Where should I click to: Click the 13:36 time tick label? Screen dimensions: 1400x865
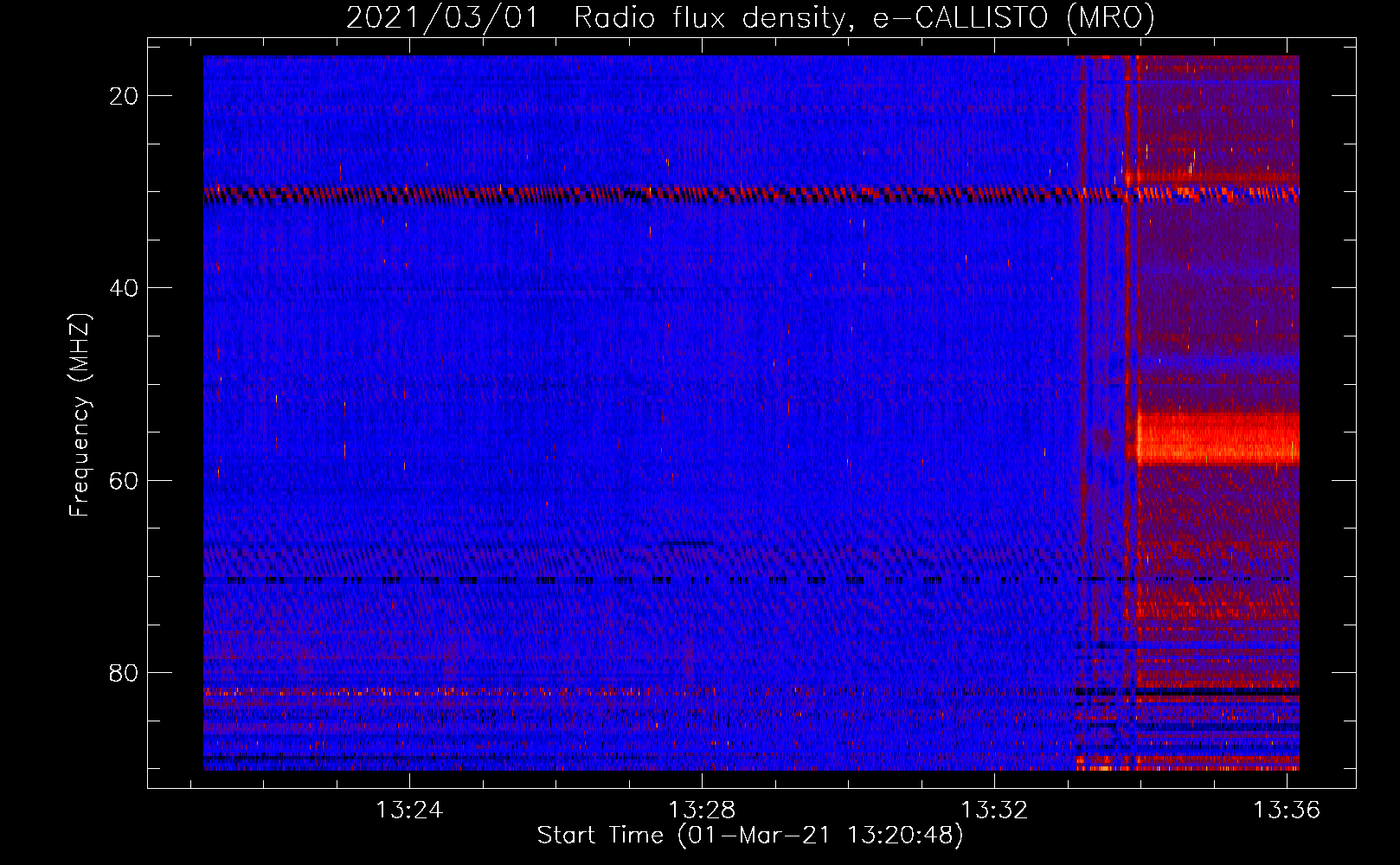pyautogui.click(x=1288, y=811)
